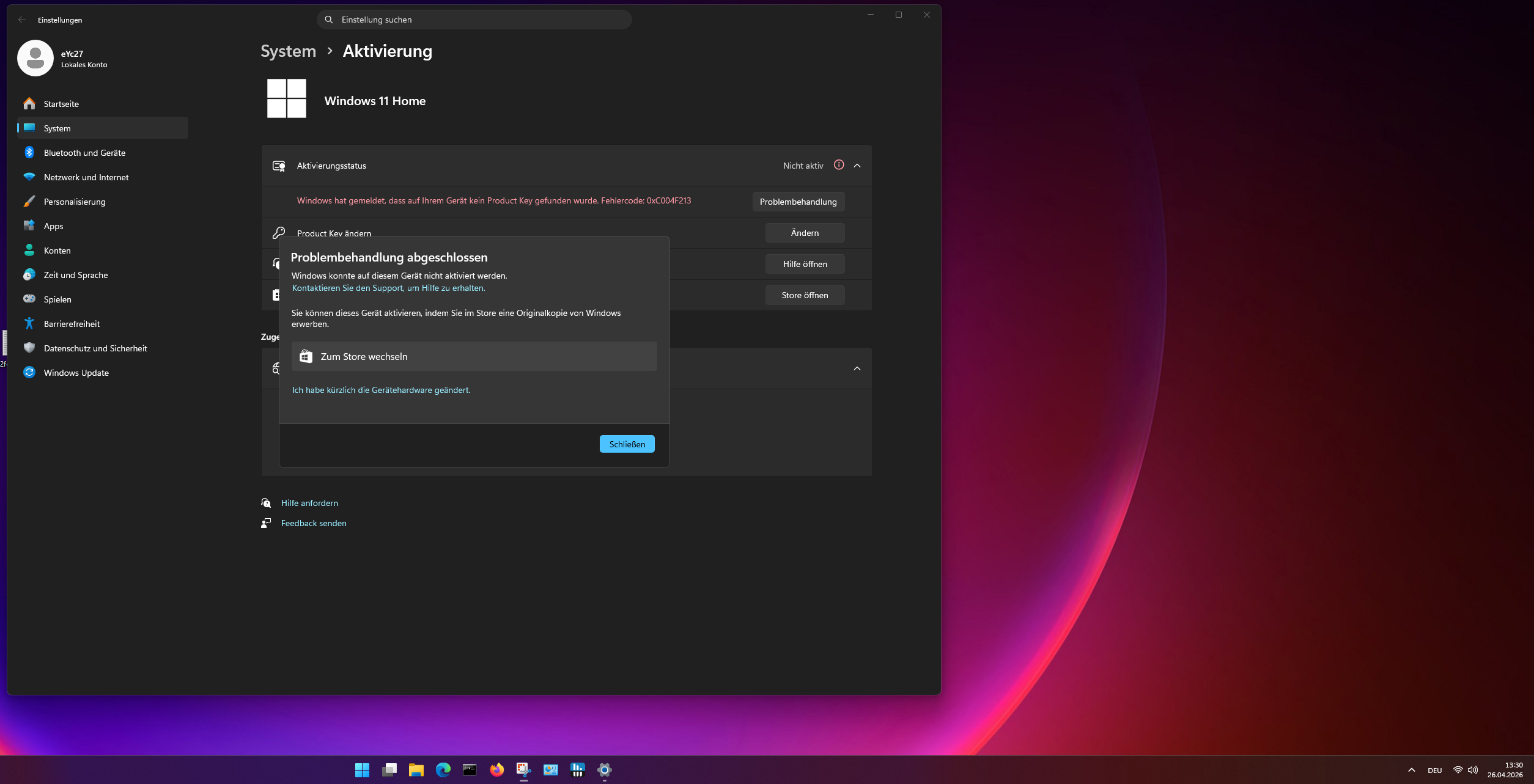This screenshot has width=1534, height=784.
Task: Go to Apps in the sidebar
Action: (103, 226)
